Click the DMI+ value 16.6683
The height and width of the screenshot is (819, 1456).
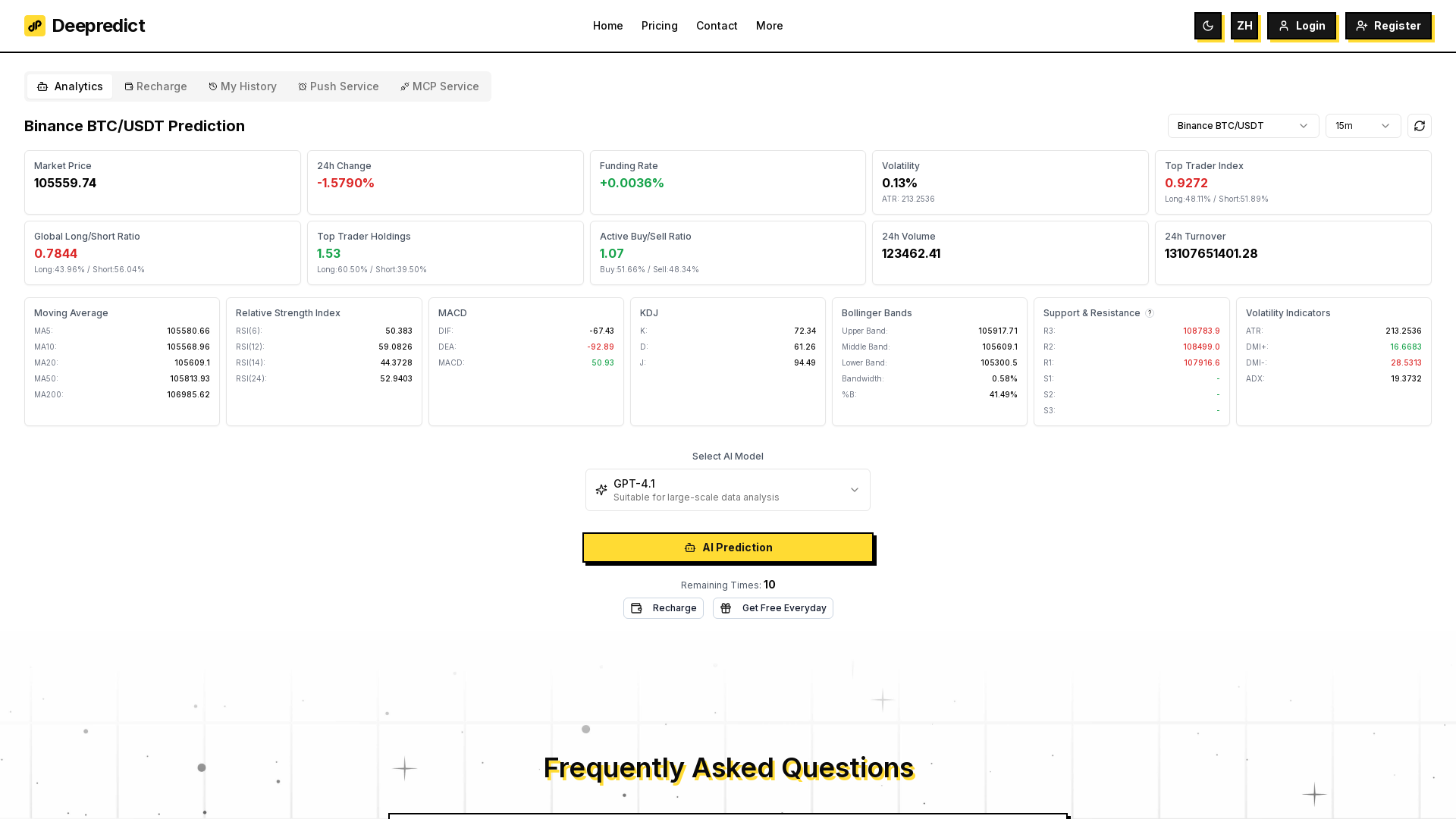(x=1405, y=347)
